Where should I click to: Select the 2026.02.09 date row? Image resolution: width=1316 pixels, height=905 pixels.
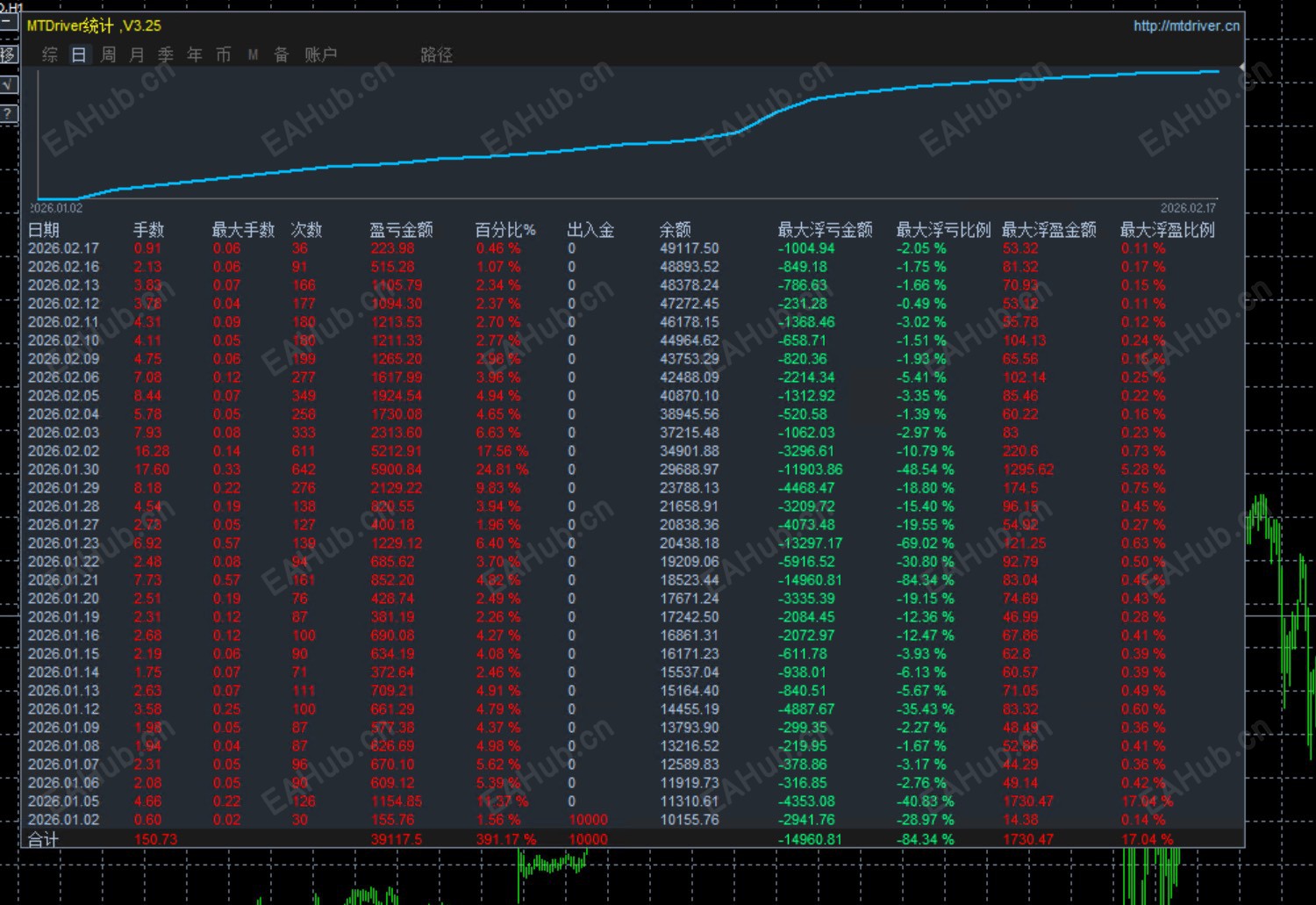(x=63, y=359)
